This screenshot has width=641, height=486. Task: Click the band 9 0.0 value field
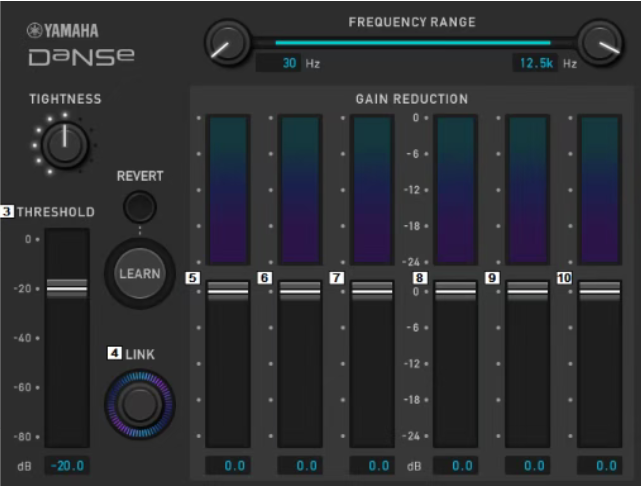click(x=527, y=466)
